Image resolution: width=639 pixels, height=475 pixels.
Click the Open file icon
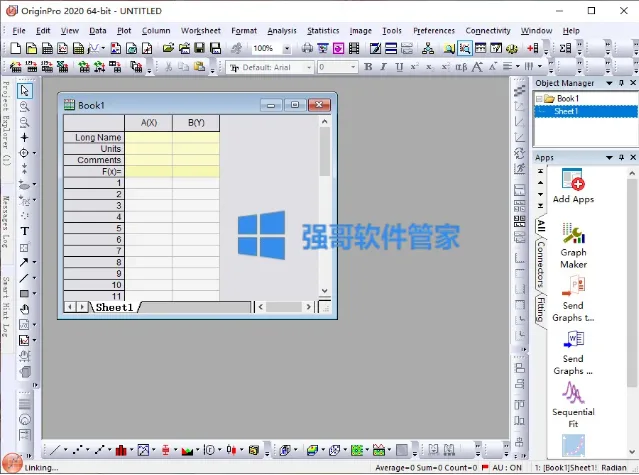(x=168, y=48)
